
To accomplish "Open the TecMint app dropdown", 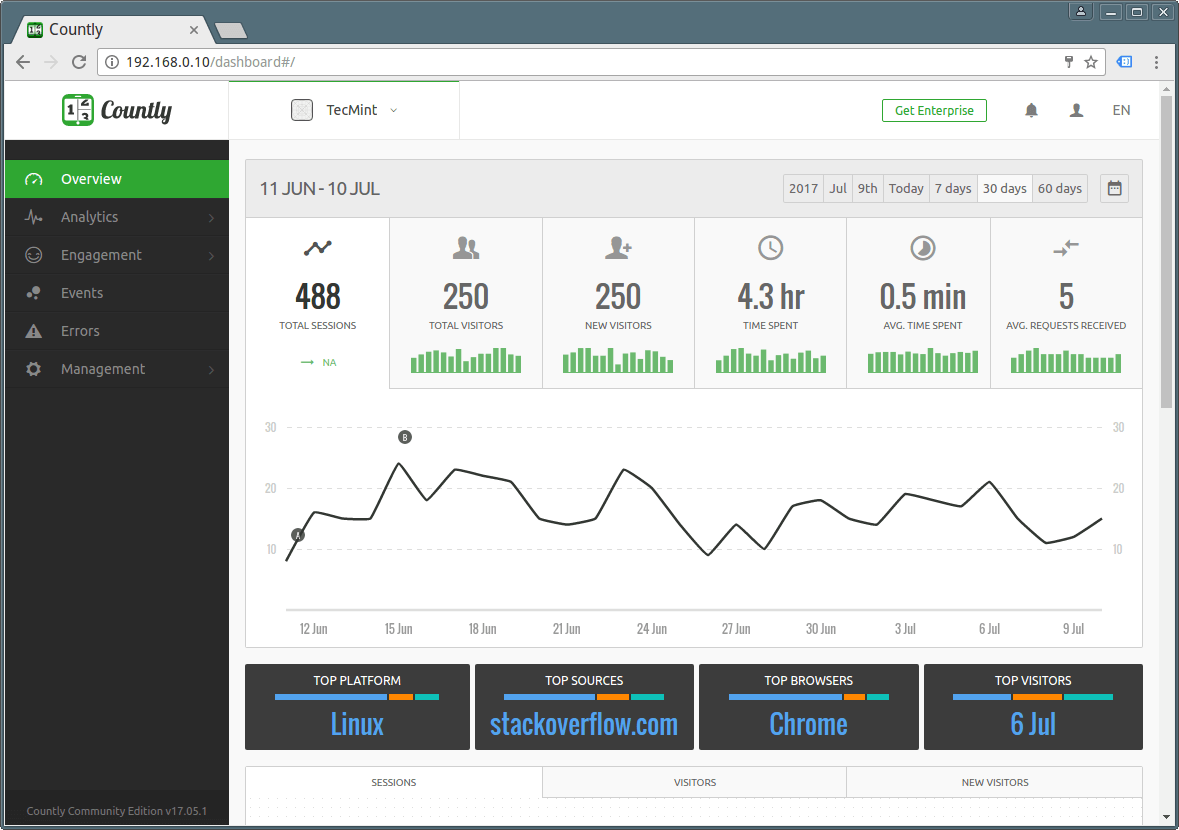I will (x=392, y=110).
